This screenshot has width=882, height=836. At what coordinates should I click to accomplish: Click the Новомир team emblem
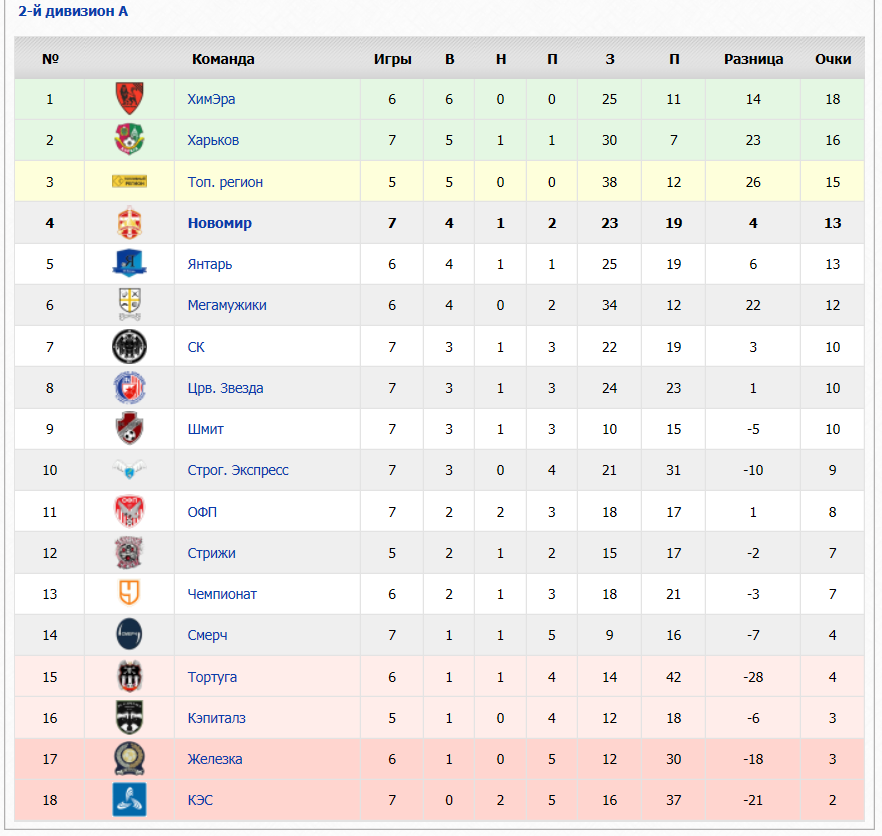(x=129, y=223)
